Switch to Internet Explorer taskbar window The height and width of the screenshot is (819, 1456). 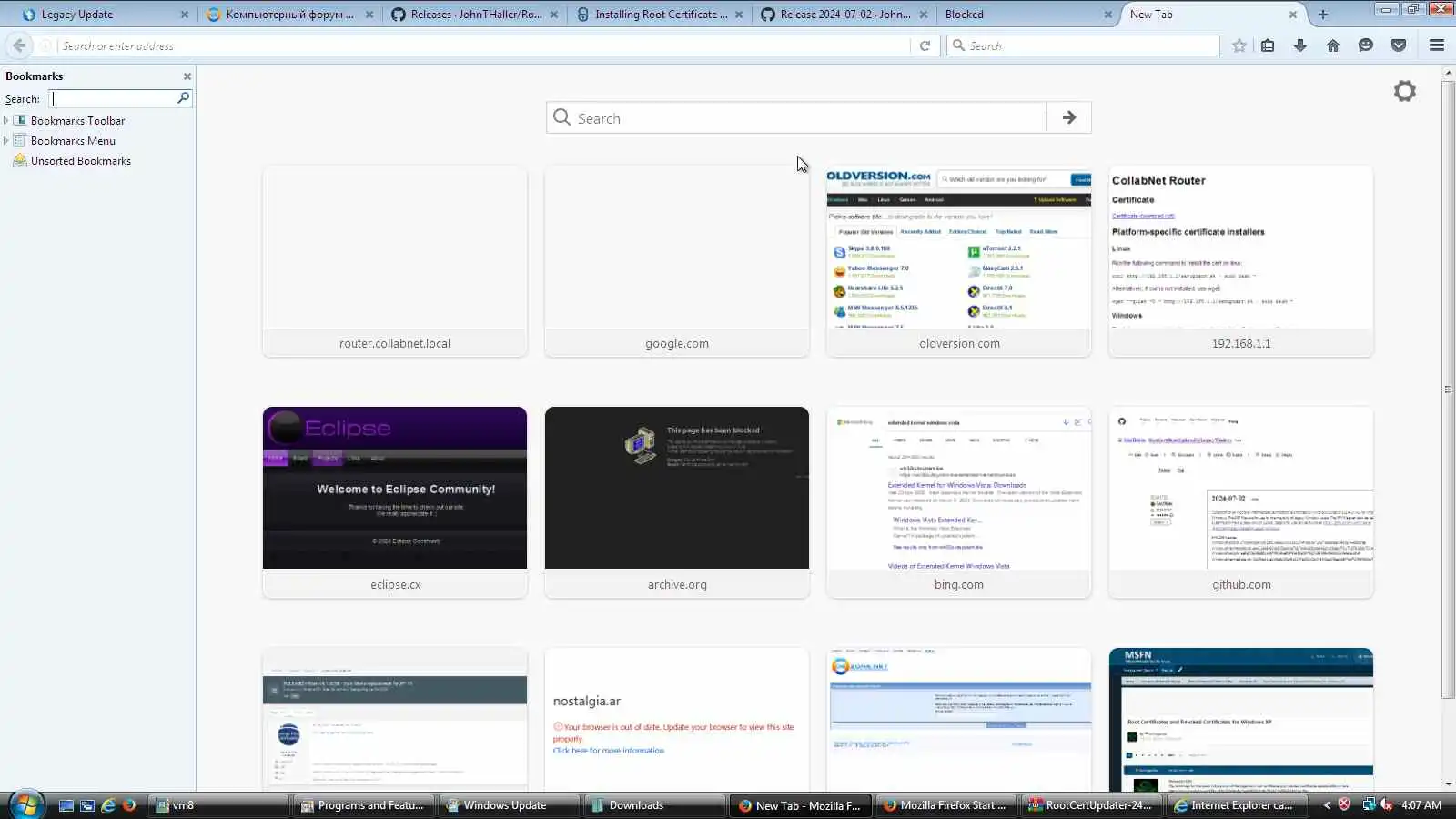pos(1238,805)
